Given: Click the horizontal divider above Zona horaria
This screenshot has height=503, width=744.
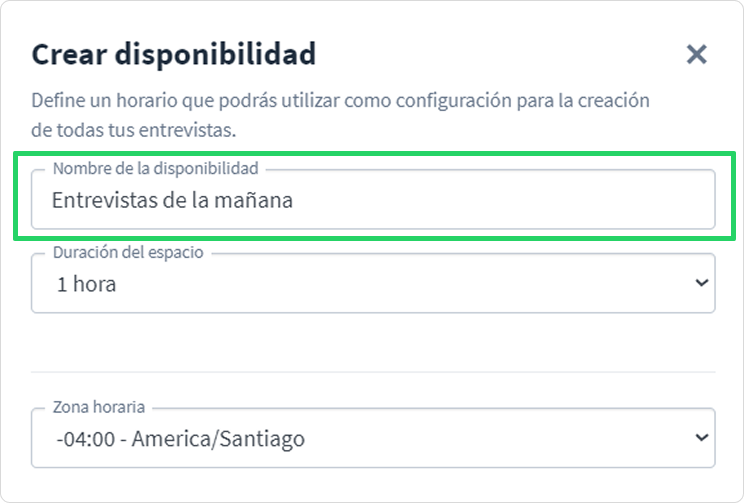Looking at the screenshot, I should (x=373, y=372).
